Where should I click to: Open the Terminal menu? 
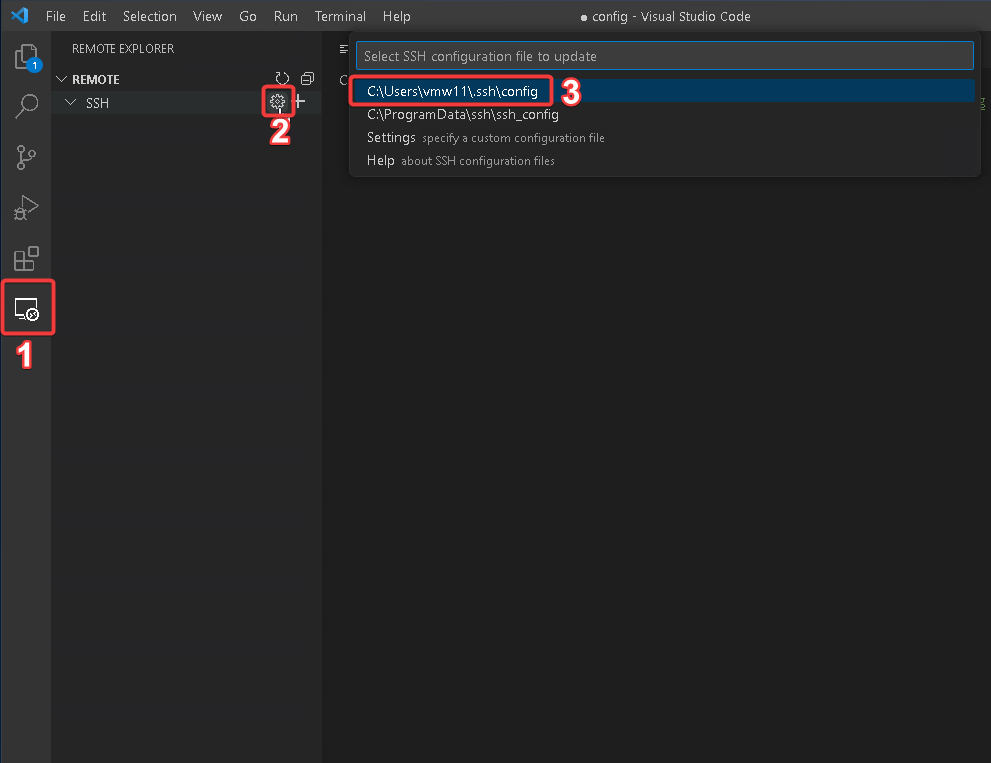pos(340,16)
